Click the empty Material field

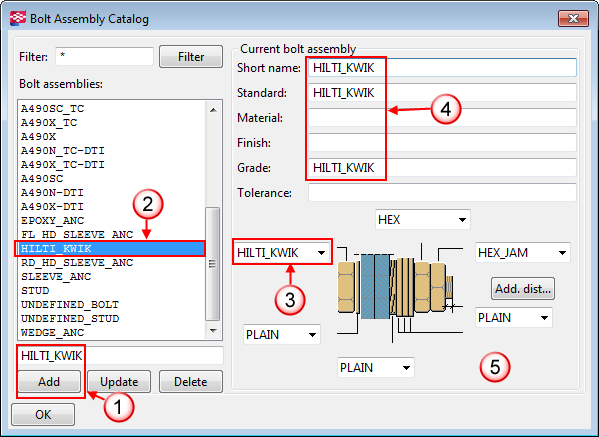[442, 118]
